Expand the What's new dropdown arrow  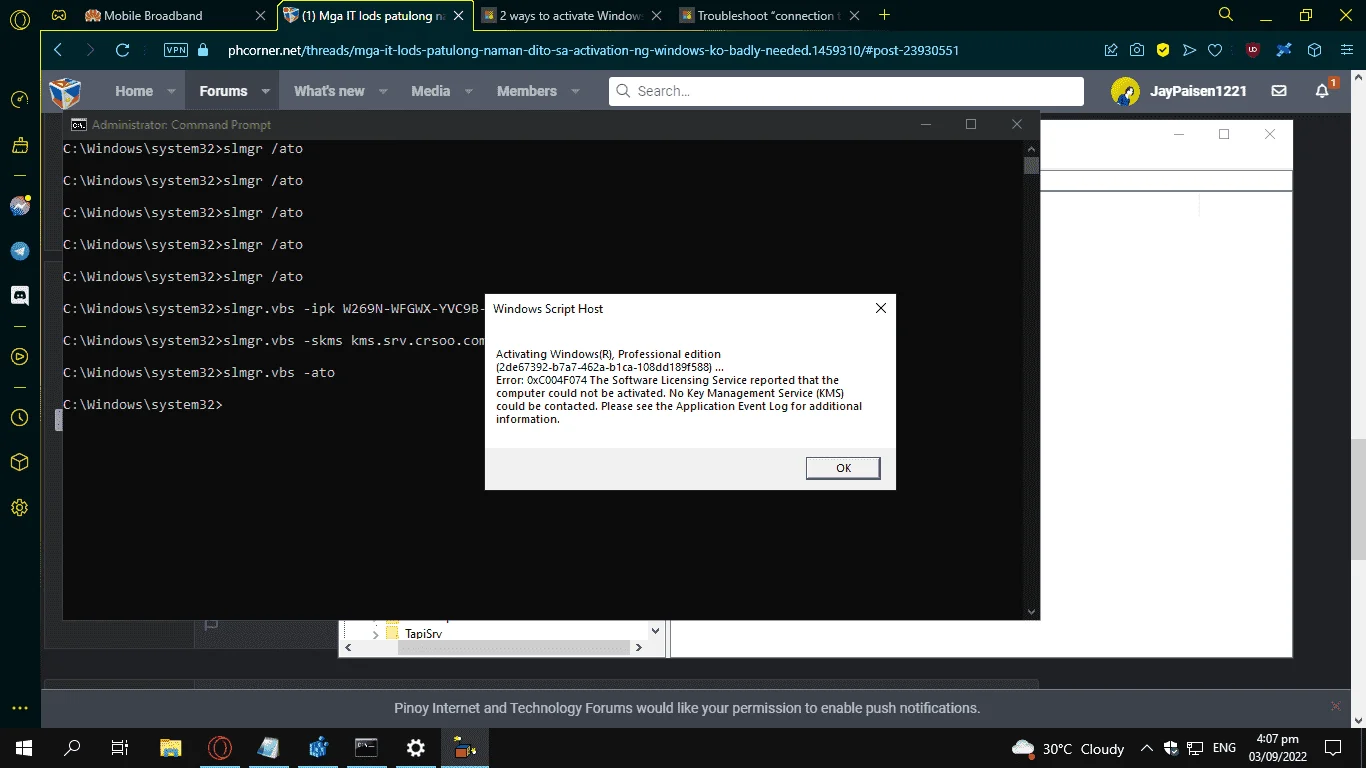click(x=383, y=91)
